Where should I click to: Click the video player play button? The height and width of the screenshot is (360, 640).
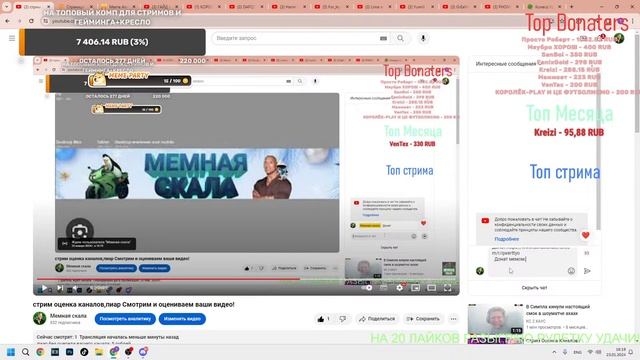(x=44, y=288)
